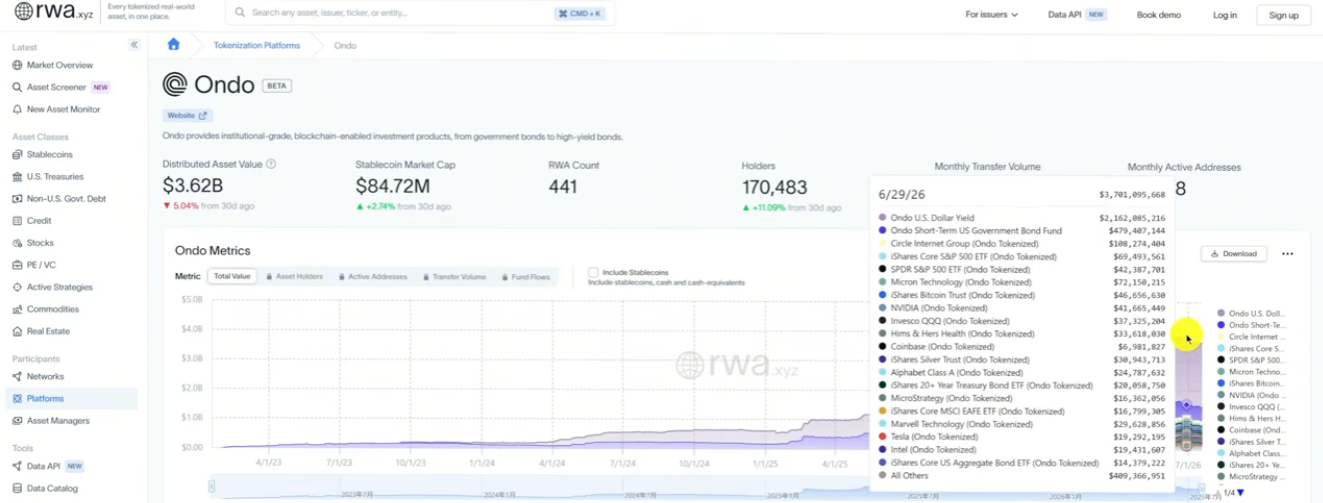The width and height of the screenshot is (1323, 503).
Task: Toggle iShares Bitcoin legend entry
Action: (1251, 383)
